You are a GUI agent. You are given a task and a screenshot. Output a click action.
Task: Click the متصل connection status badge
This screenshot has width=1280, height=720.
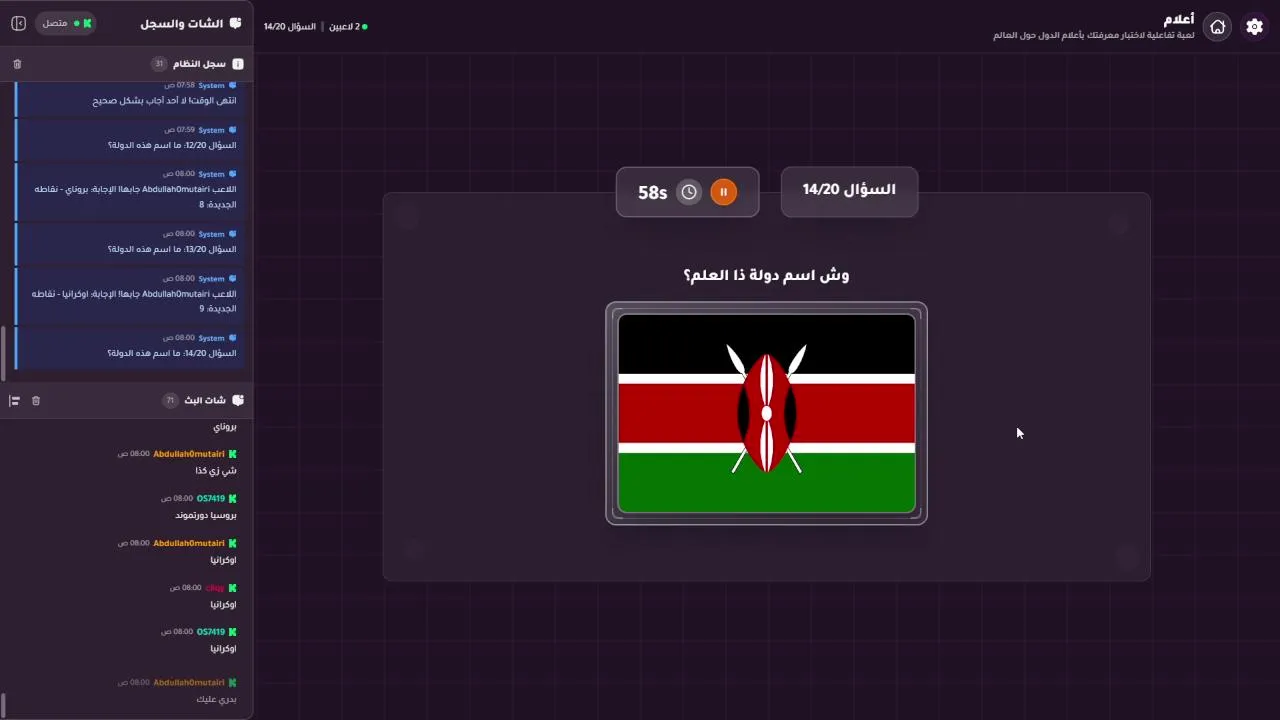tap(67, 23)
